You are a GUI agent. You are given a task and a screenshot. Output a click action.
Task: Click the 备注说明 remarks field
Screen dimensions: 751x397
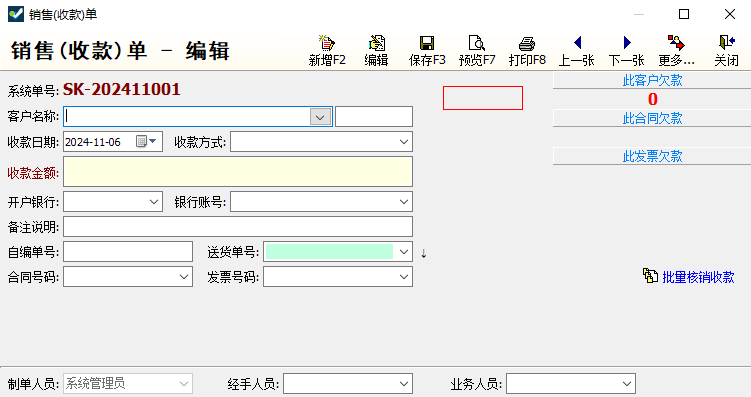(238, 227)
